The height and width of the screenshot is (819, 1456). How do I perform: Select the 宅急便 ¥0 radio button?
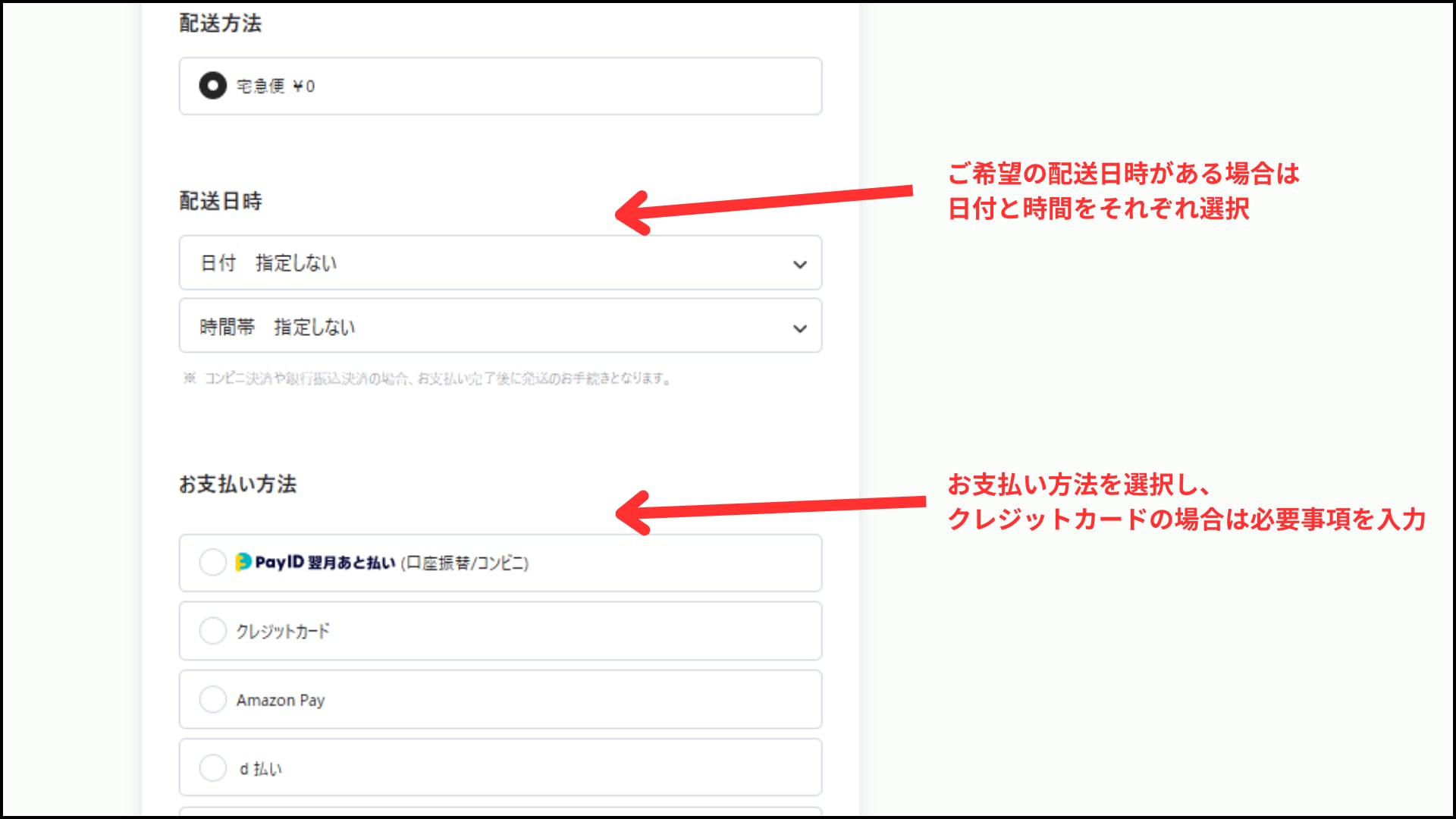click(212, 86)
